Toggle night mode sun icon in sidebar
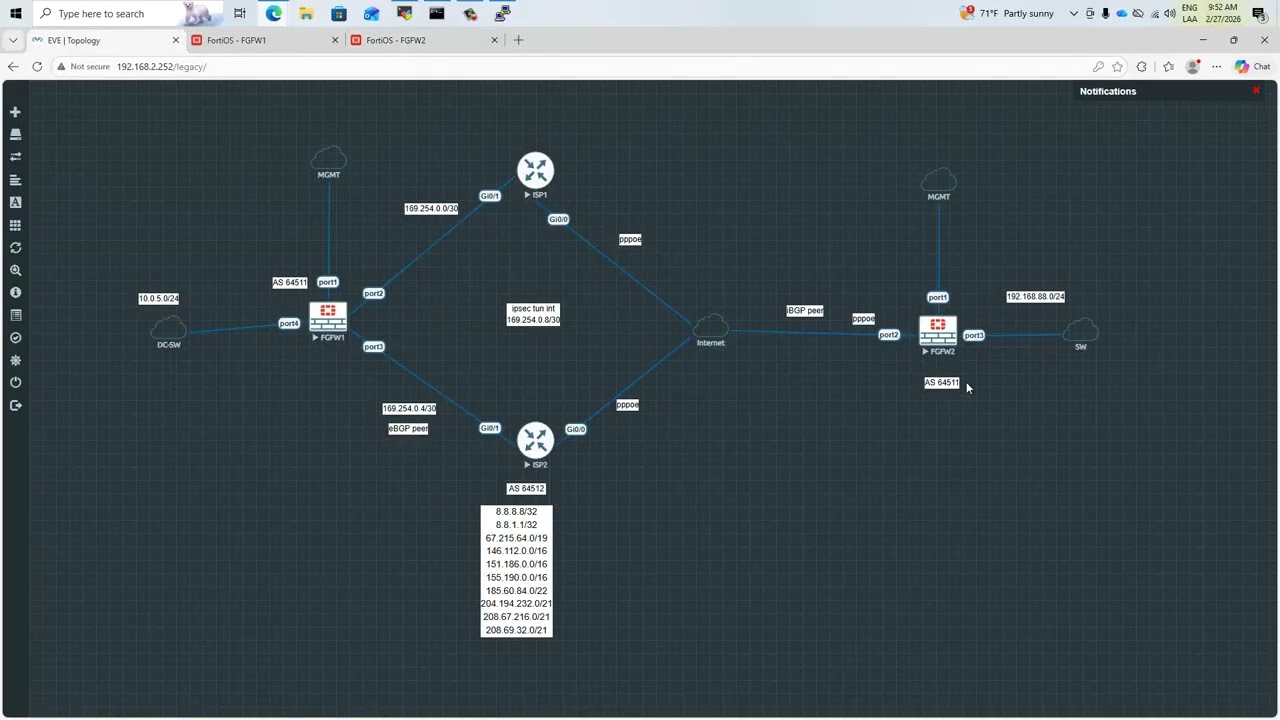Viewport: 1280px width, 720px height. click(x=15, y=360)
